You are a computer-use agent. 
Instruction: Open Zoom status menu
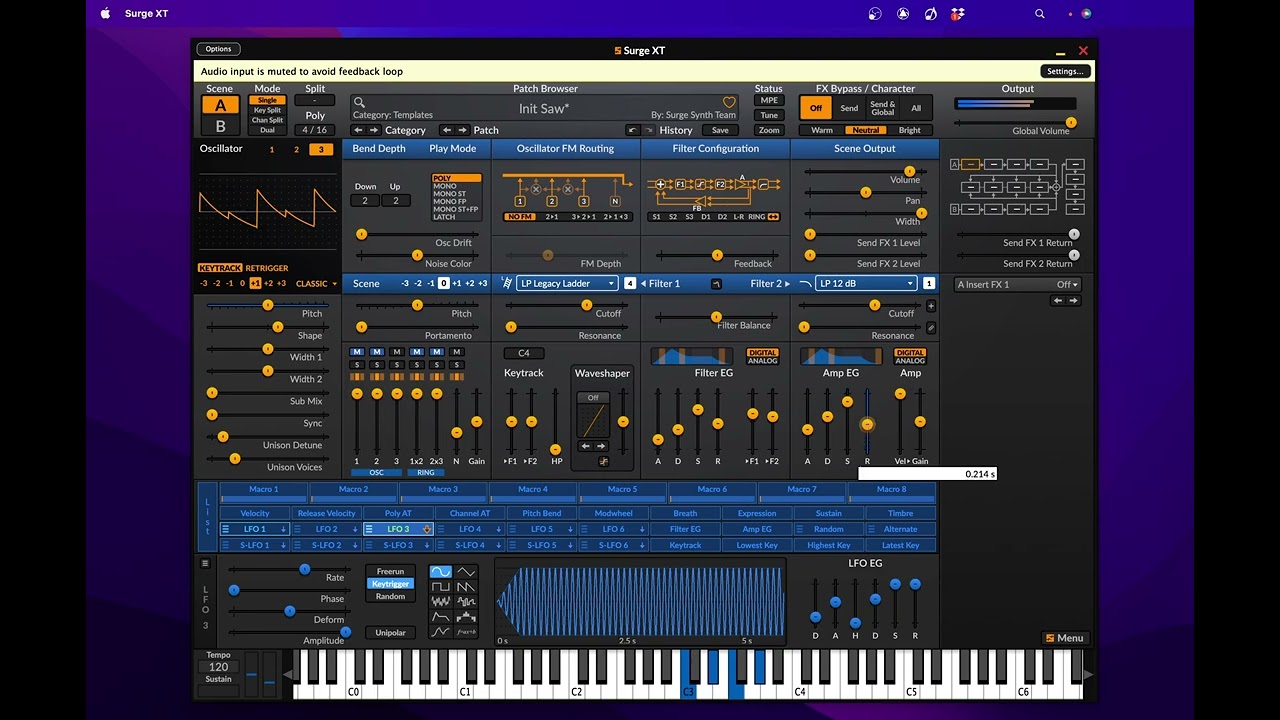[x=769, y=130]
